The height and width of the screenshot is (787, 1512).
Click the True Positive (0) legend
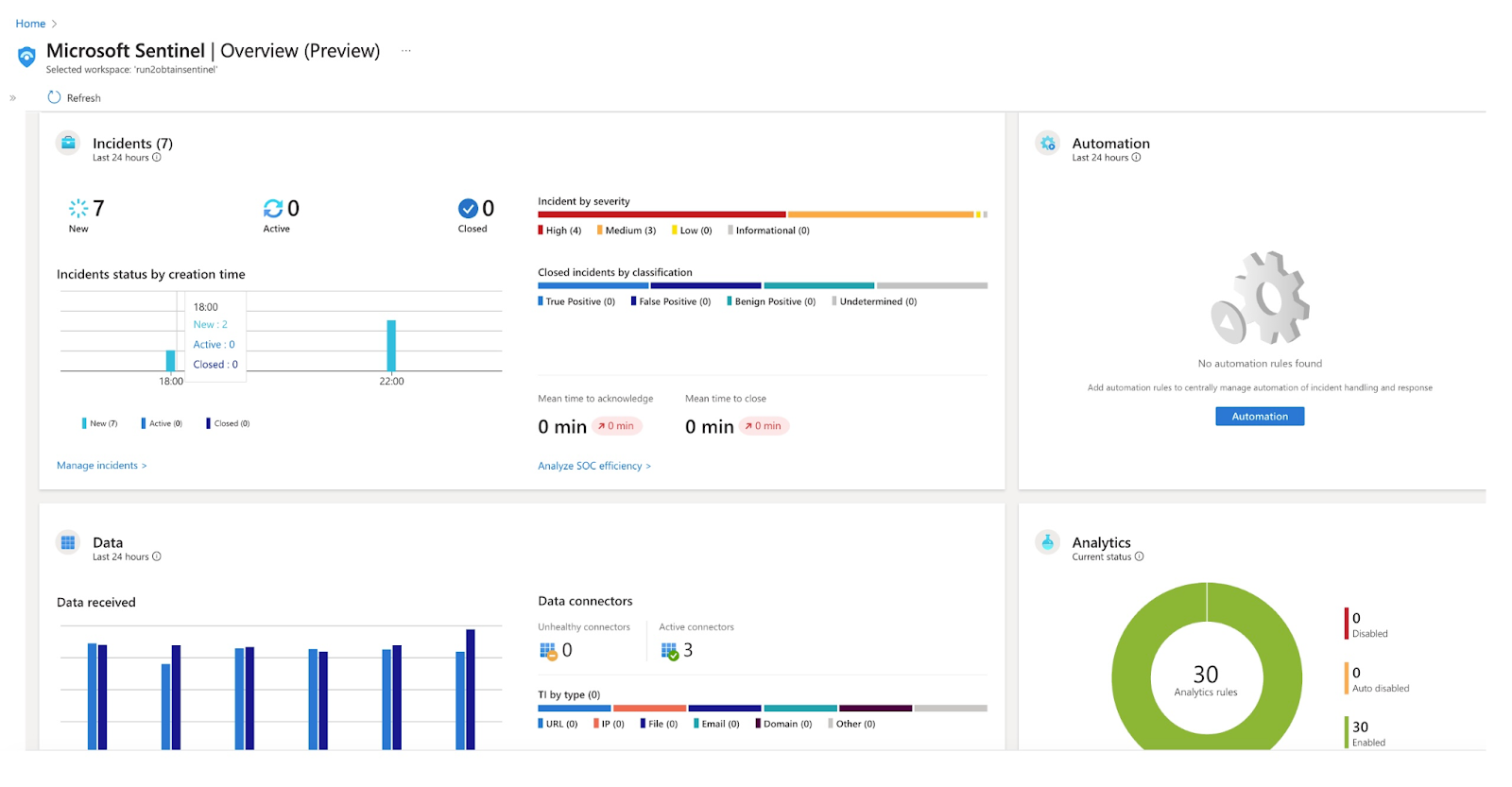pyautogui.click(x=576, y=301)
